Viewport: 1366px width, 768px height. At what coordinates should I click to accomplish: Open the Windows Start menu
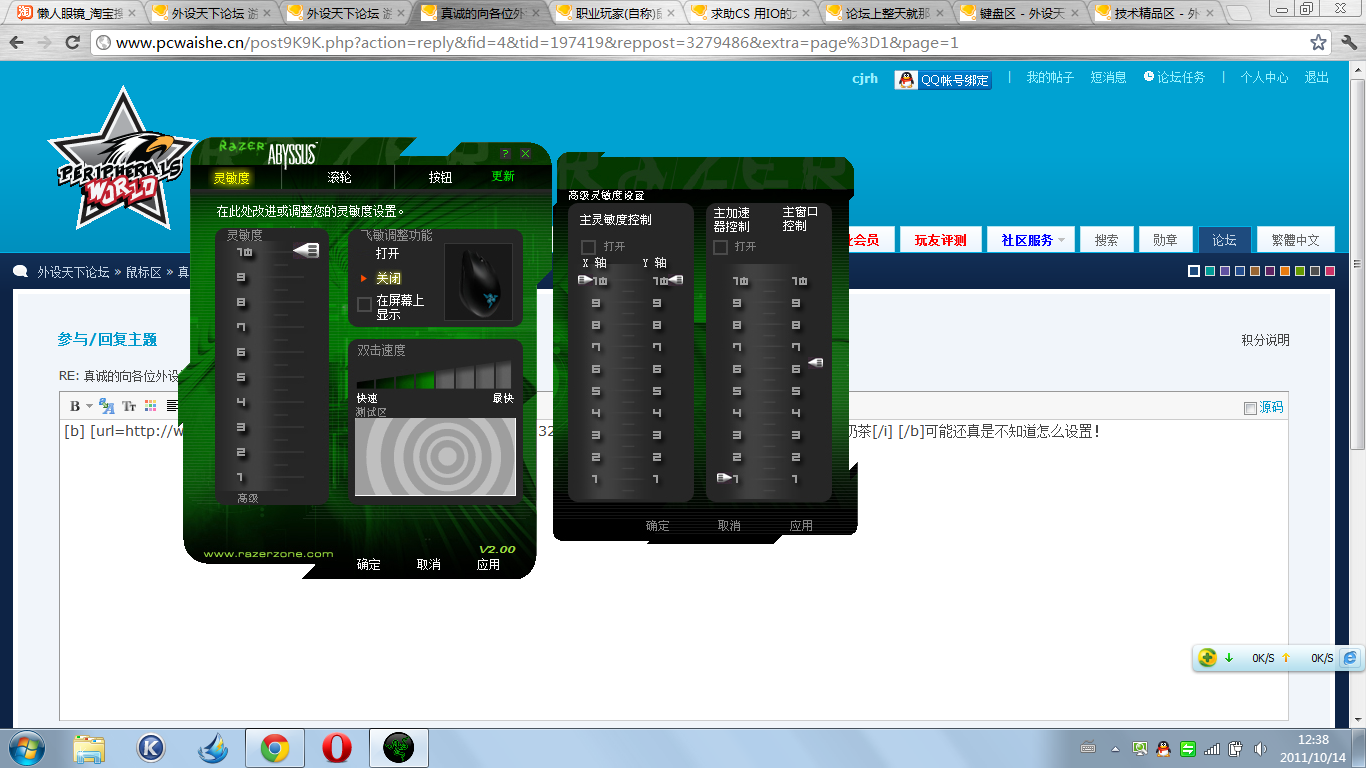pos(27,748)
